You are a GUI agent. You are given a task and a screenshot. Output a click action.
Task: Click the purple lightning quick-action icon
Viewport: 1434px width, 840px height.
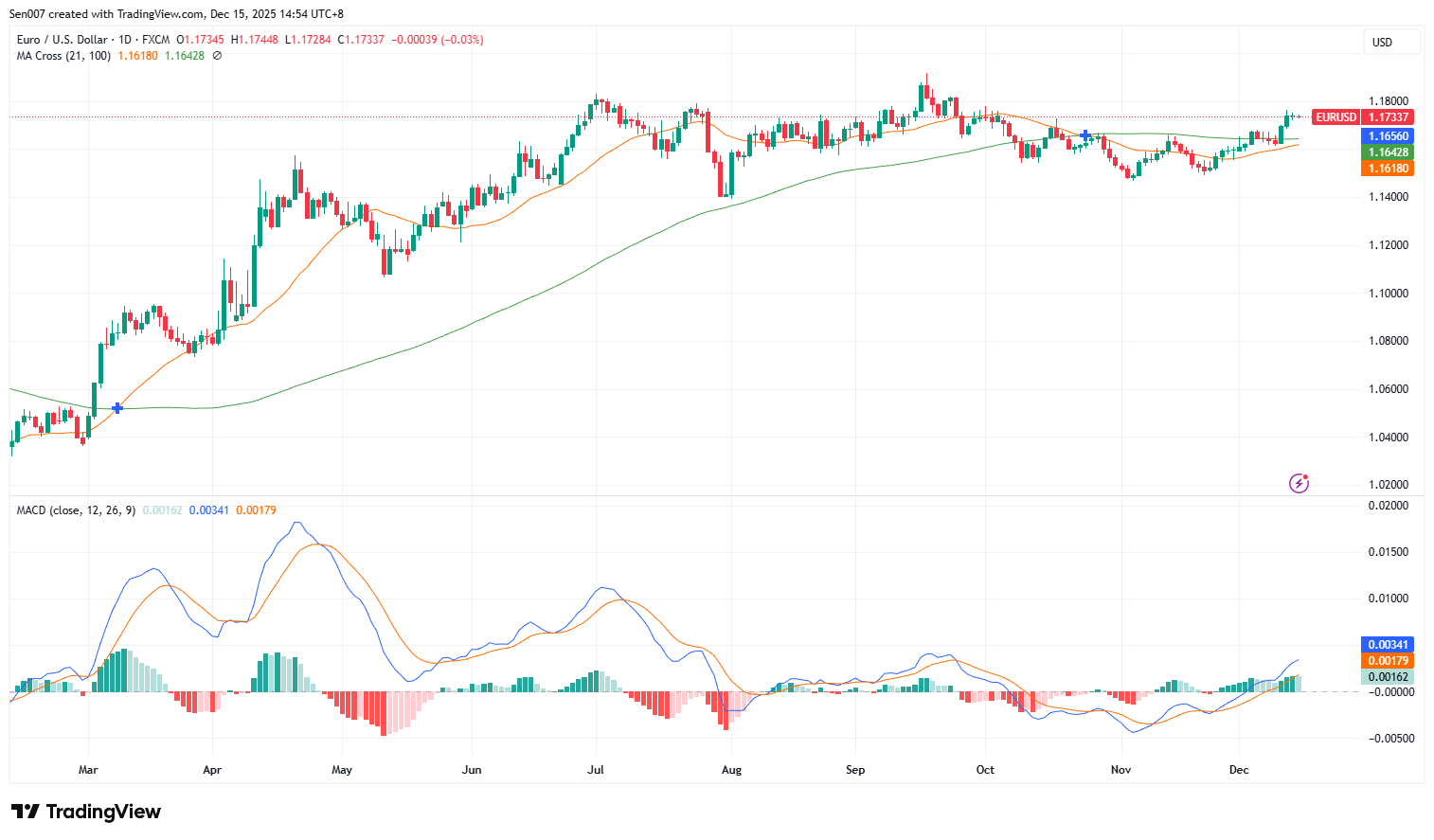1298,484
